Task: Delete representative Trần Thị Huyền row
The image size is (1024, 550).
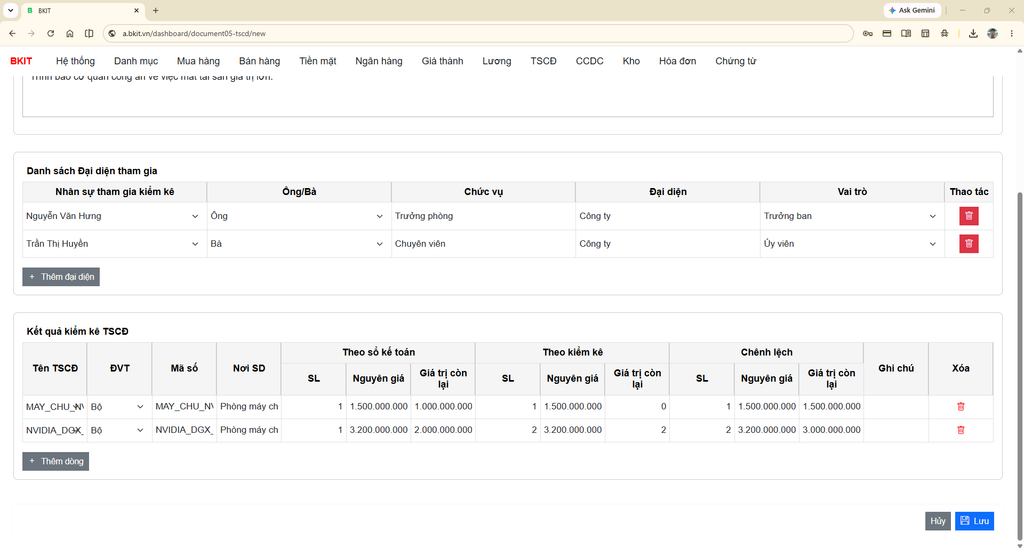Action: tap(968, 244)
